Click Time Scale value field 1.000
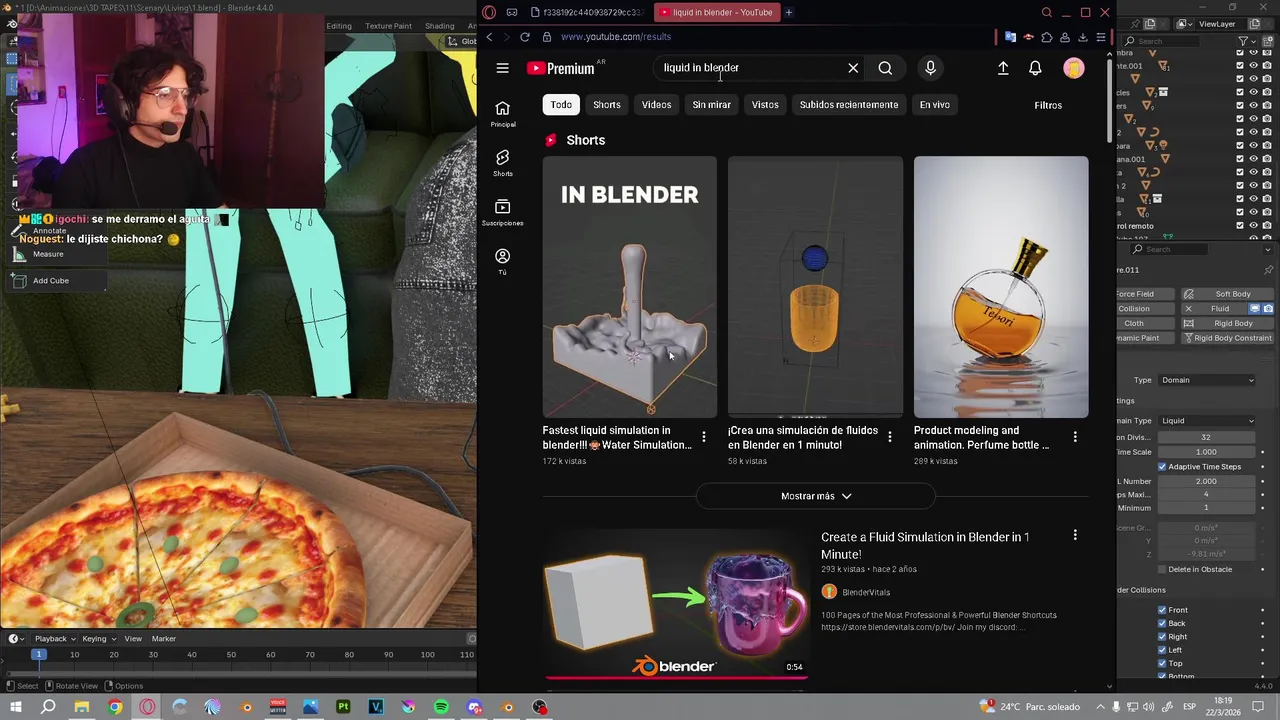The height and width of the screenshot is (720, 1280). [x=1206, y=452]
